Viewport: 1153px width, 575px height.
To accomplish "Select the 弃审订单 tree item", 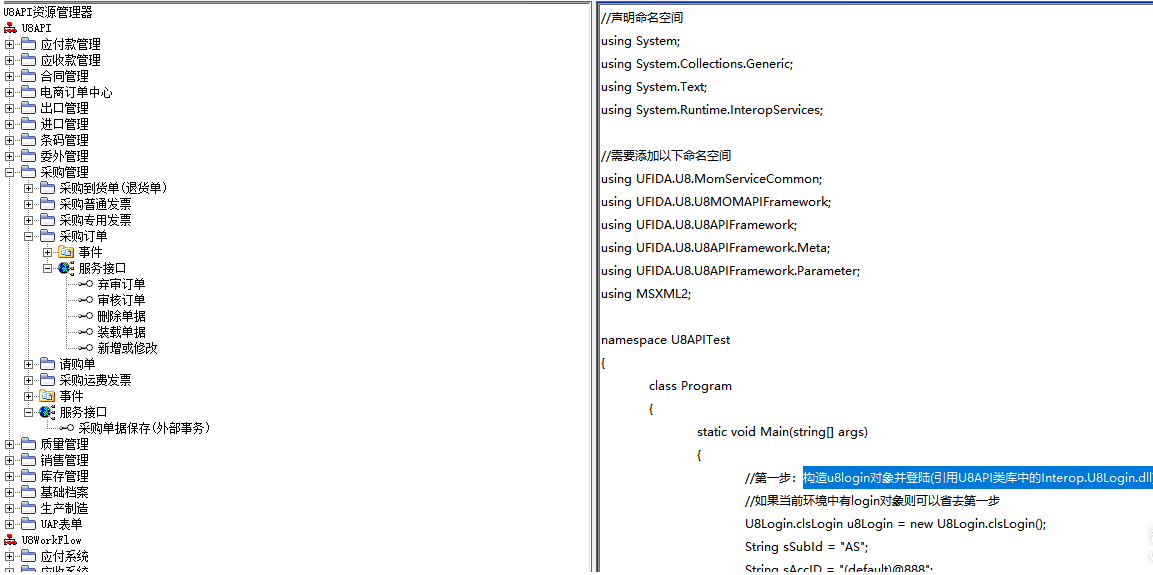I will [x=121, y=285].
